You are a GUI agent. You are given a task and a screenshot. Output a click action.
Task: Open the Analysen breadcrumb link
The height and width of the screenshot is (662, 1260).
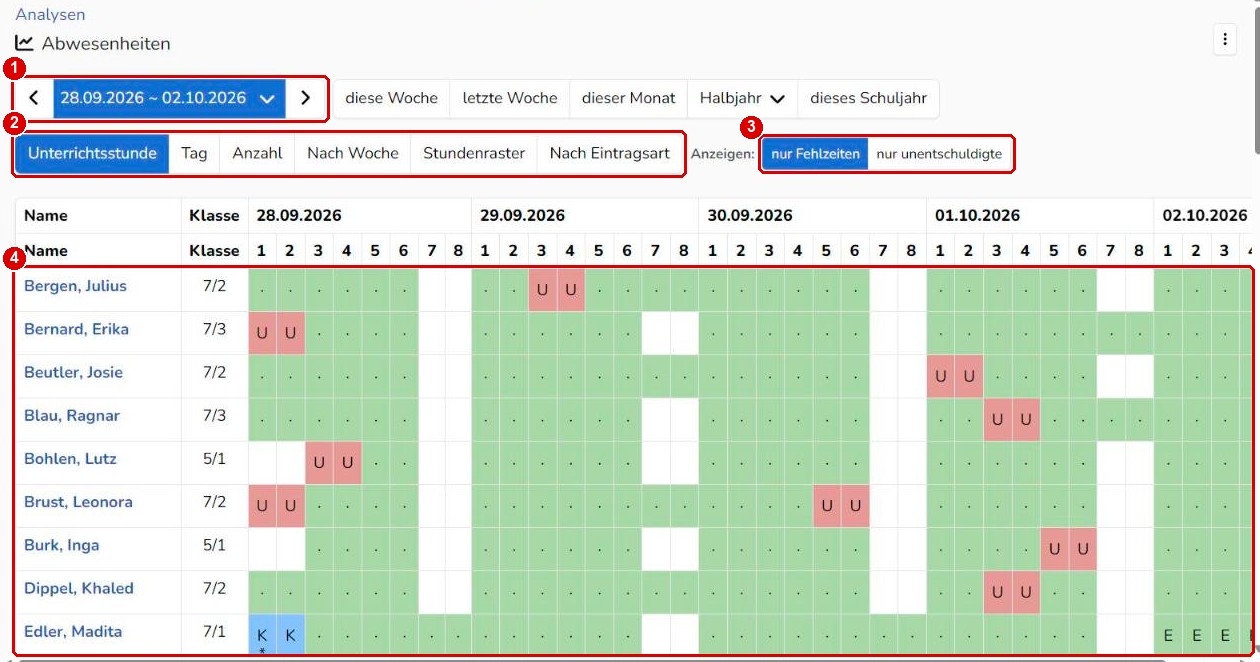50,14
